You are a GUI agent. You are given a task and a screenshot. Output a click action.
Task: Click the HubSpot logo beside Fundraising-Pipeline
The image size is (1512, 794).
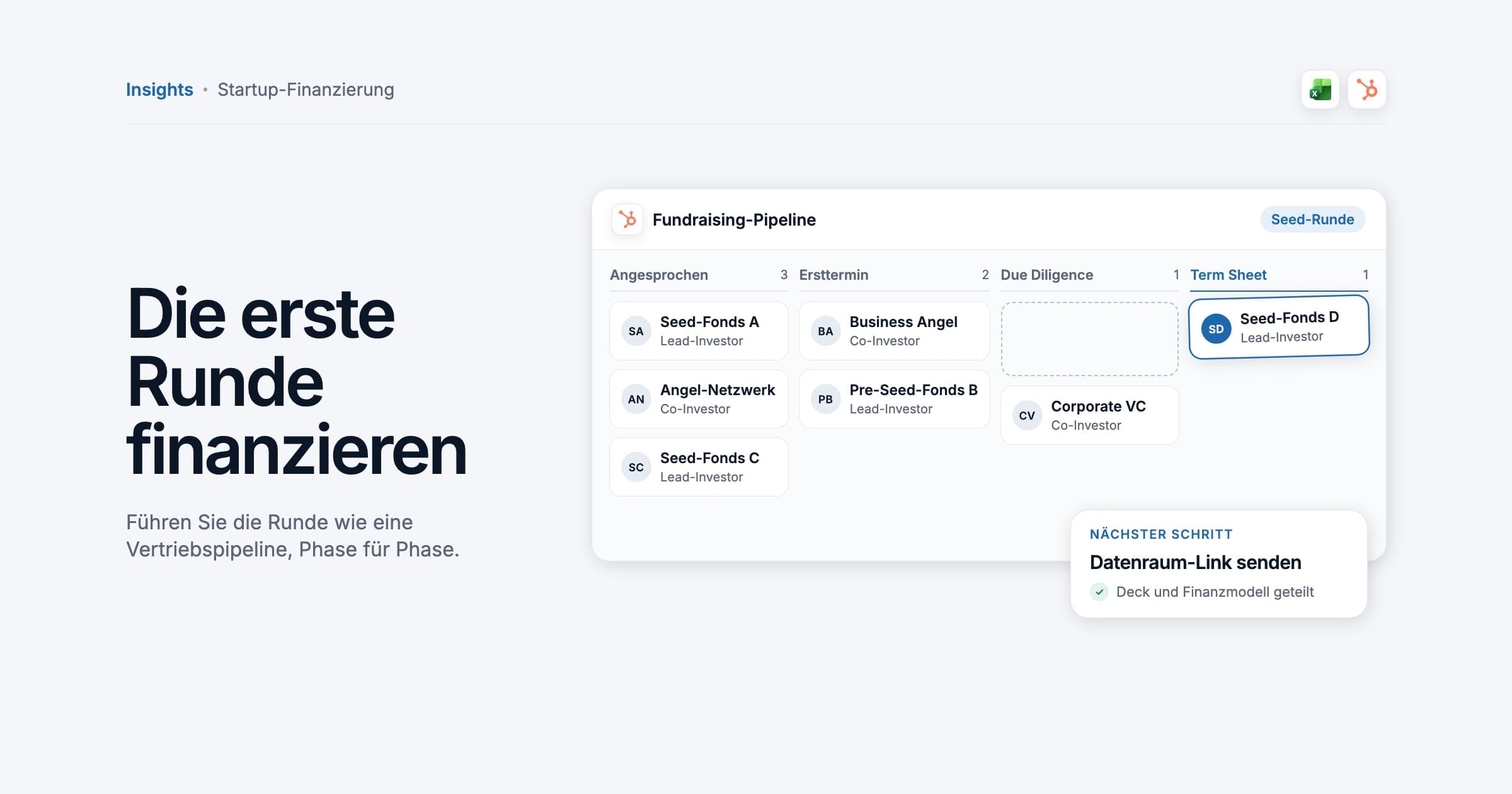click(x=627, y=219)
